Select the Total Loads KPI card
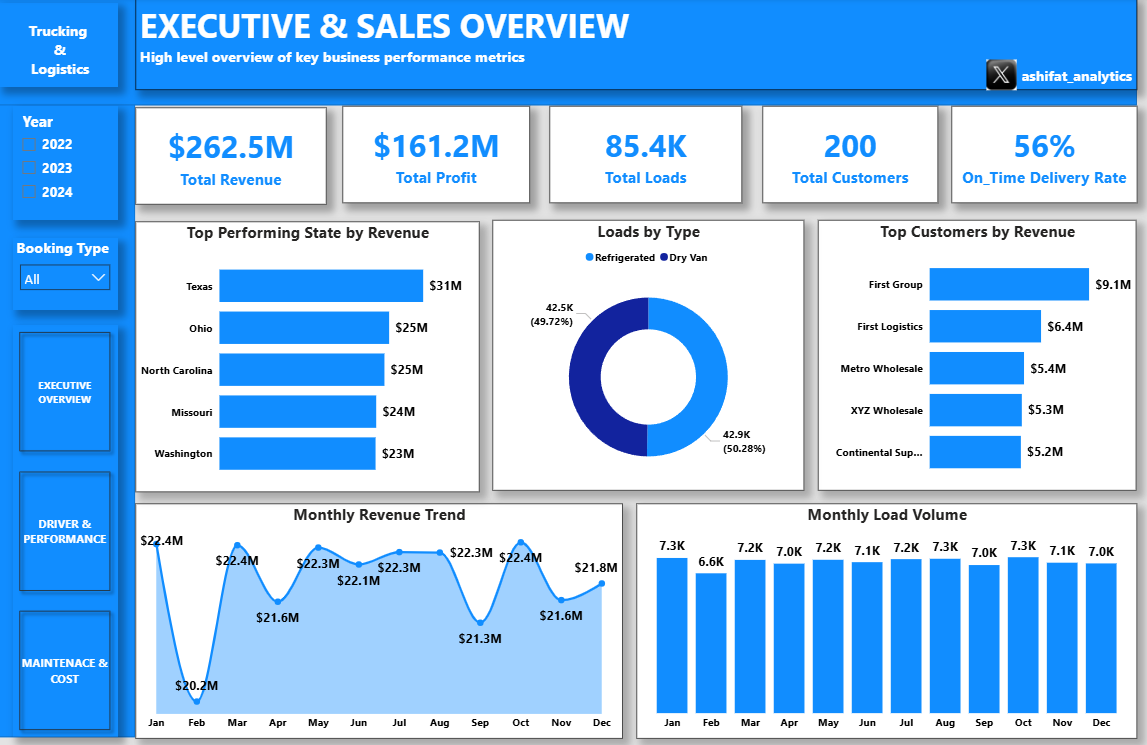This screenshot has height=745, width=1147. [x=645, y=154]
